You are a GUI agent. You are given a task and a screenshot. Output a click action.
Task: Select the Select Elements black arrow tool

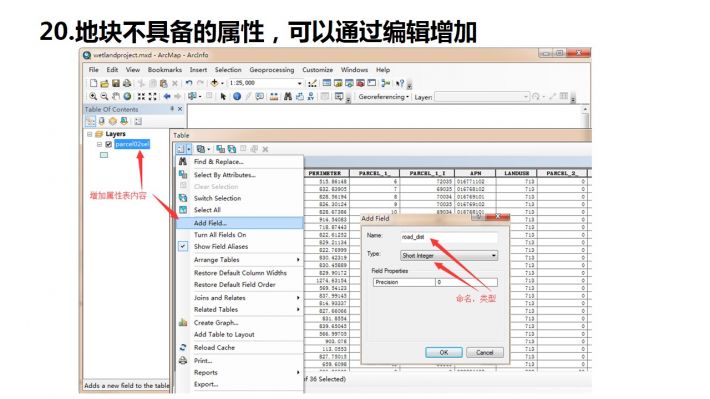223,96
